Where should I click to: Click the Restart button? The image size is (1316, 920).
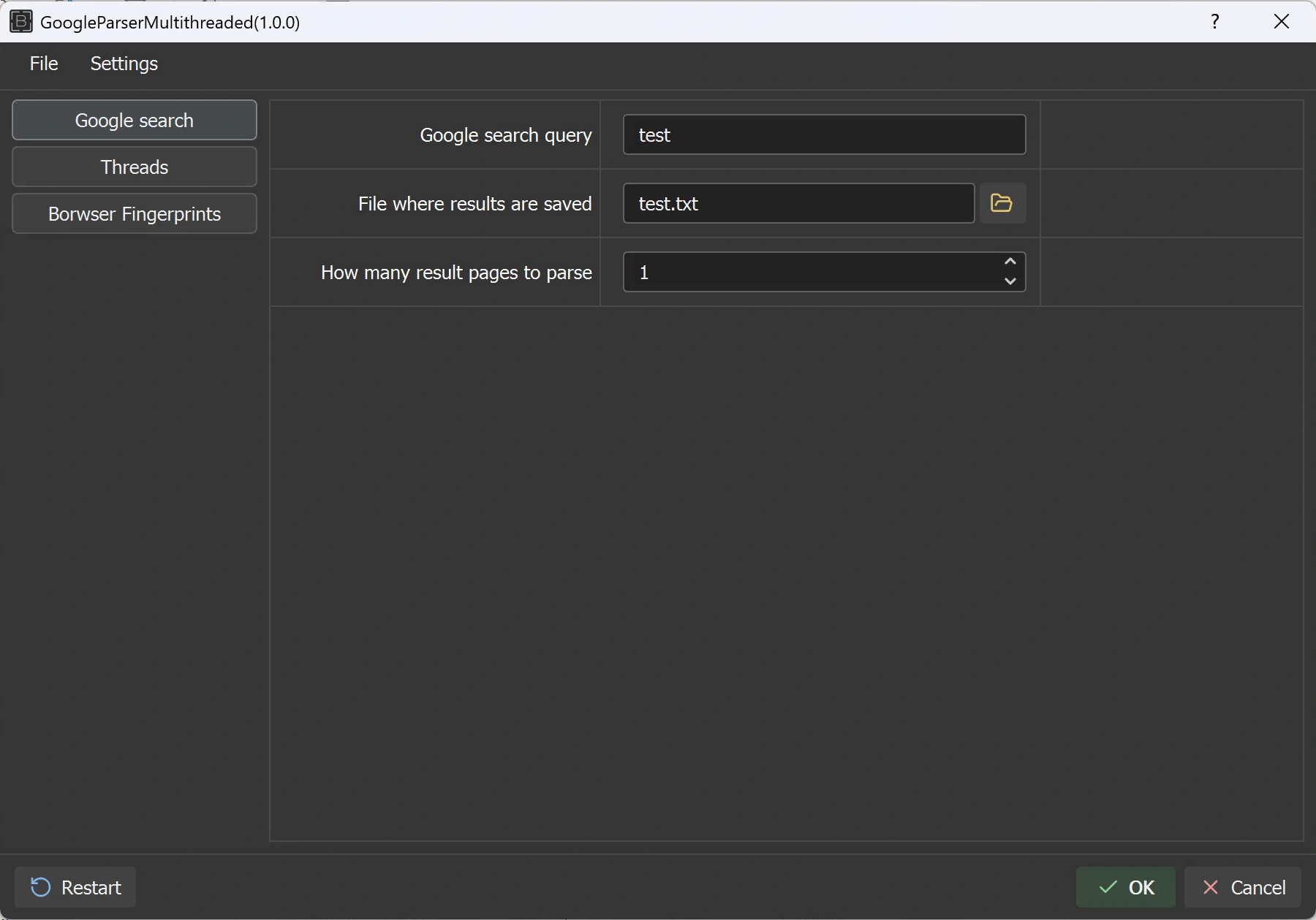[x=75, y=887]
